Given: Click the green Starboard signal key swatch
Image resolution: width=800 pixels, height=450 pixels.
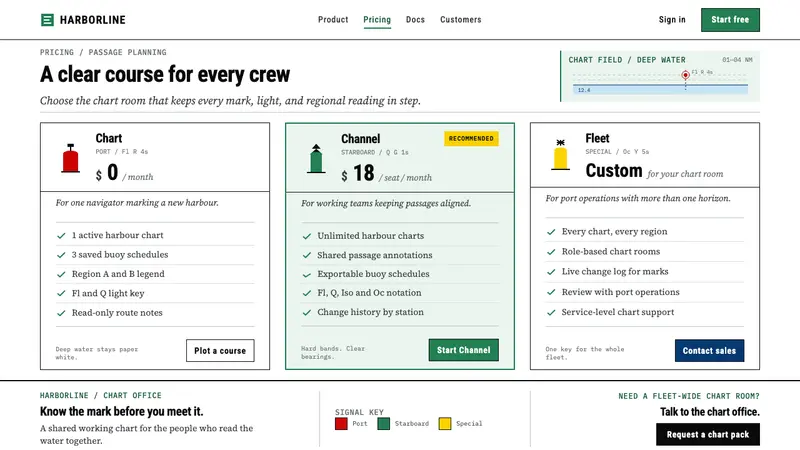Looking at the screenshot, I should click(x=384, y=423).
